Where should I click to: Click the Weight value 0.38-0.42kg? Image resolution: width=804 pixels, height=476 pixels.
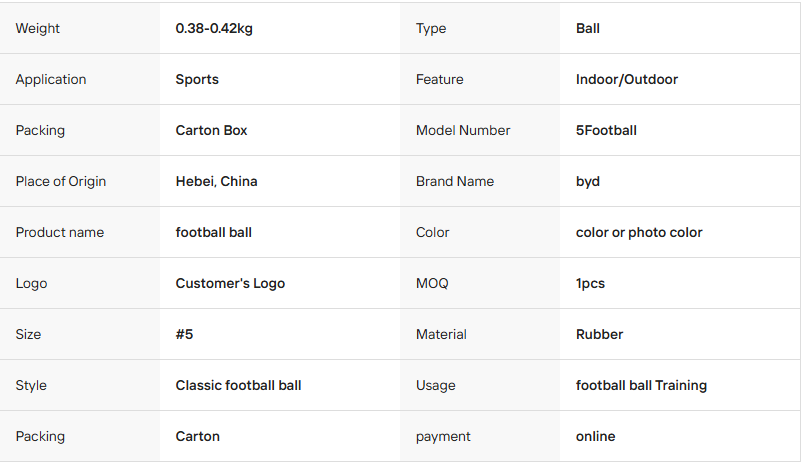[214, 28]
